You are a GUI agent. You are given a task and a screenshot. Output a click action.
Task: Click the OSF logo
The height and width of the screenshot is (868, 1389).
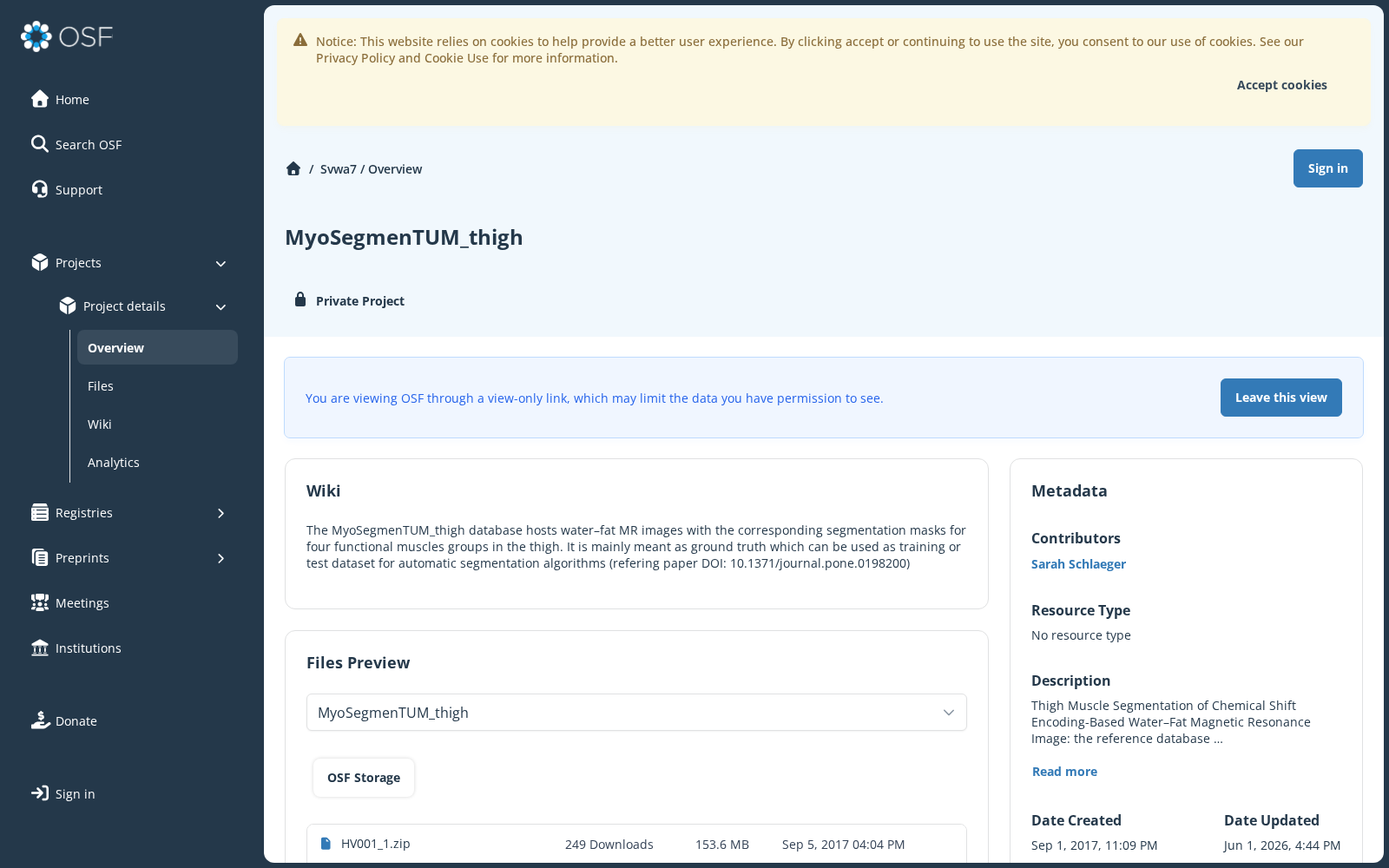click(x=67, y=36)
